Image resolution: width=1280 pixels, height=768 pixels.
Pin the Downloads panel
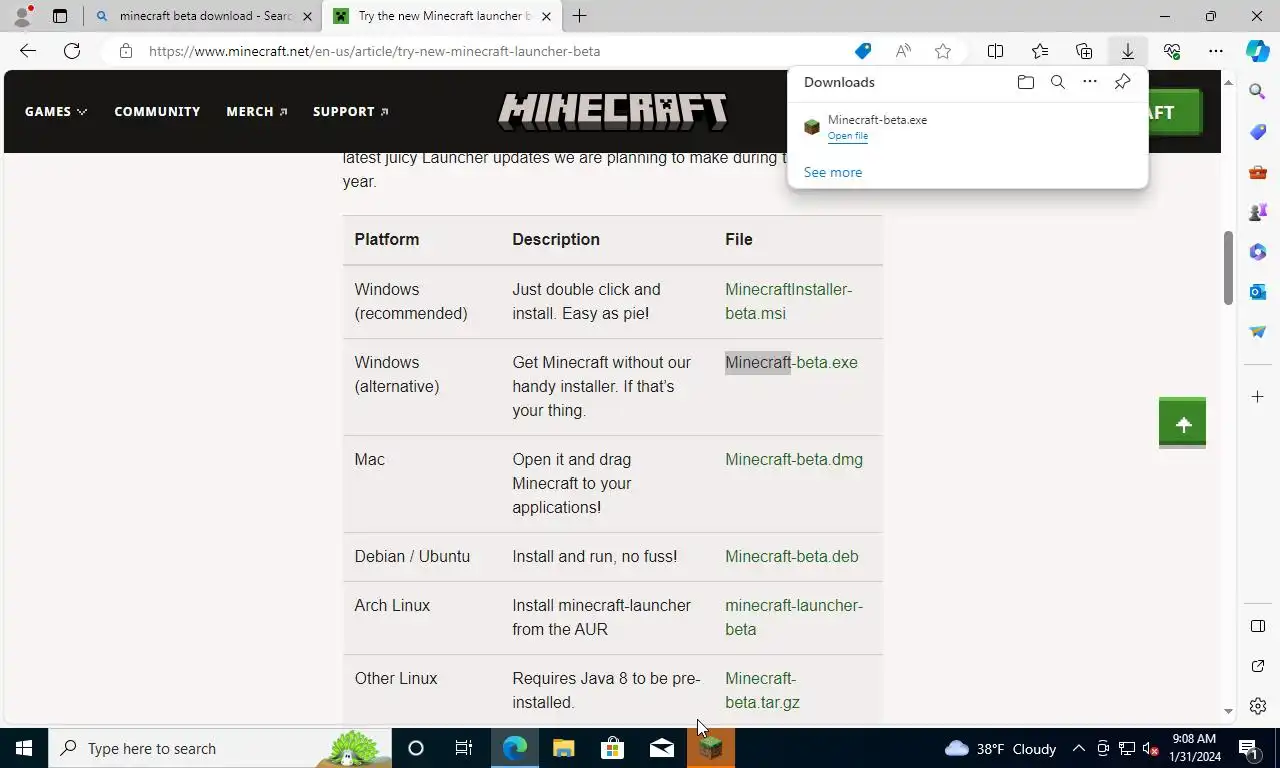pyautogui.click(x=1122, y=82)
